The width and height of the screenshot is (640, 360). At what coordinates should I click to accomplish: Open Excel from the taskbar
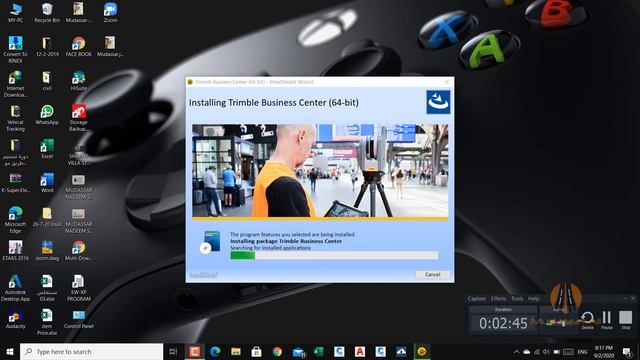pyautogui.click(x=318, y=351)
